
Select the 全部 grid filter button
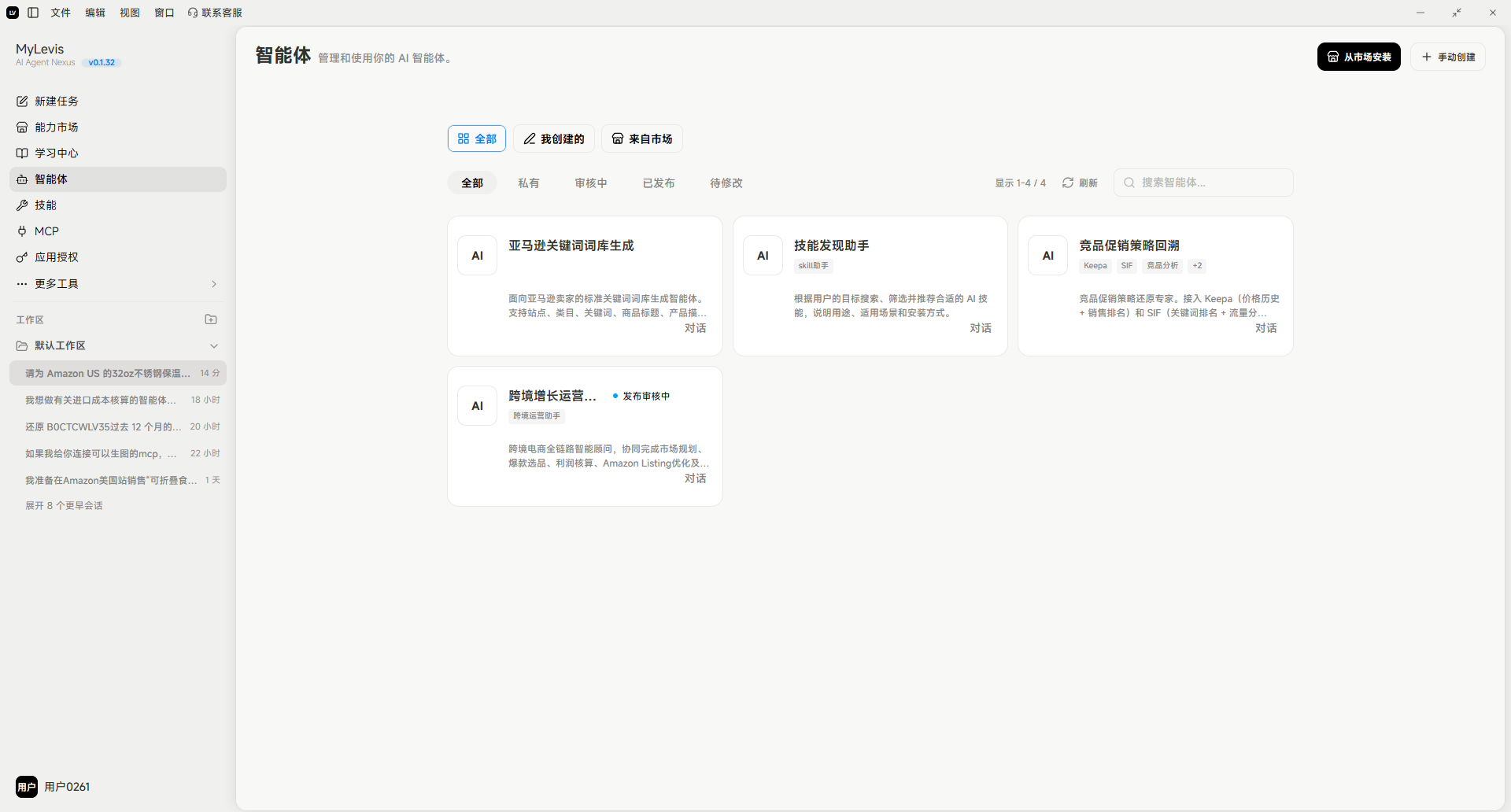tap(477, 138)
